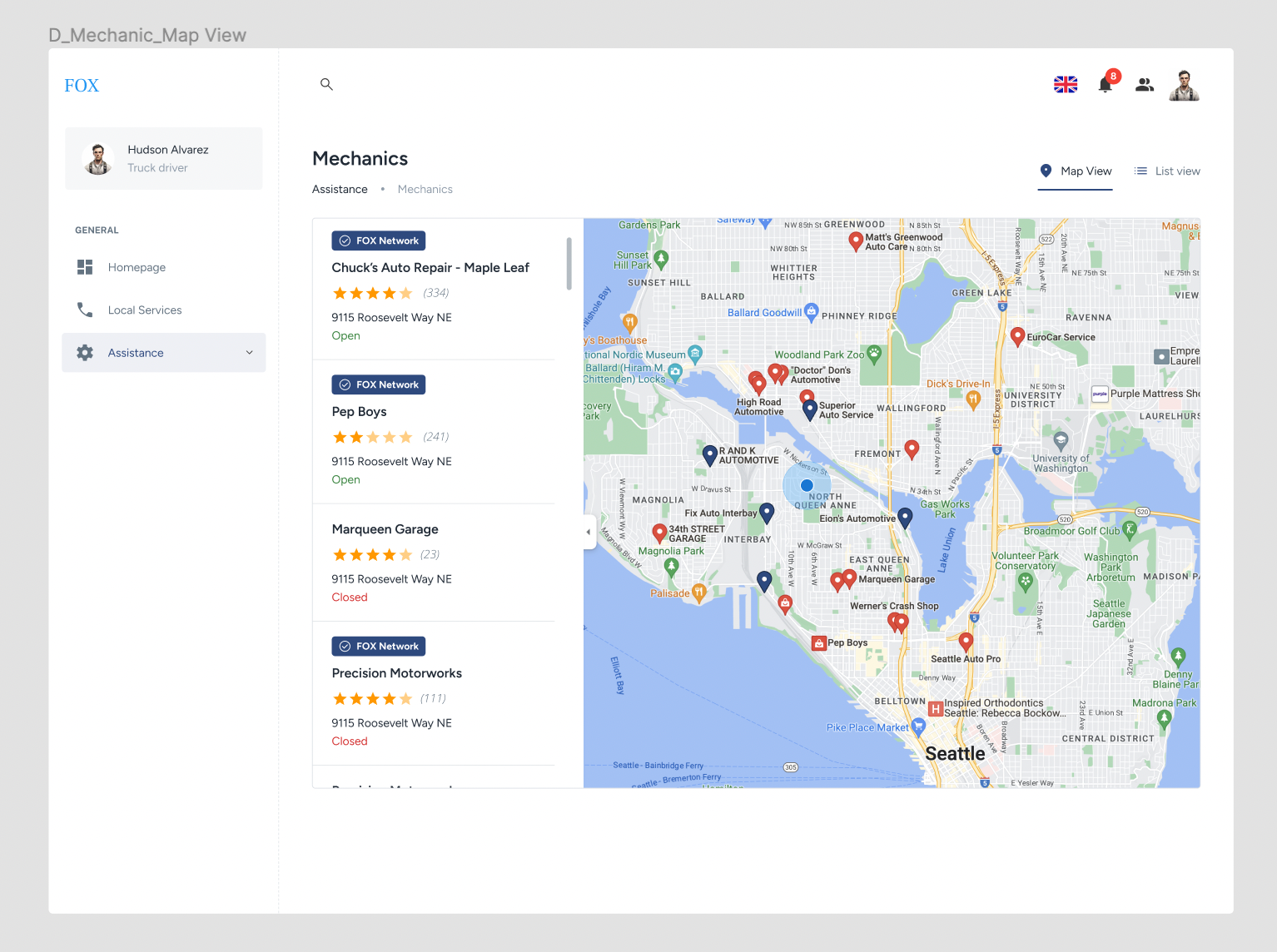Image resolution: width=1277 pixels, height=952 pixels.
Task: Click FOX Network badge on Pep Boys
Action: tap(379, 384)
